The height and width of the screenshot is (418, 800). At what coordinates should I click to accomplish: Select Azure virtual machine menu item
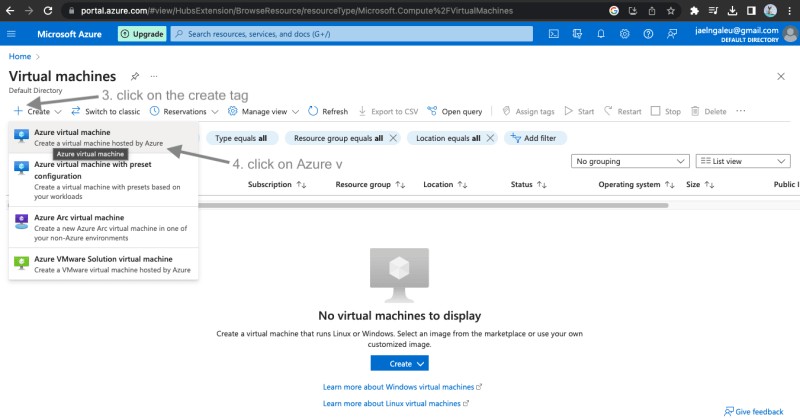[x=104, y=137]
